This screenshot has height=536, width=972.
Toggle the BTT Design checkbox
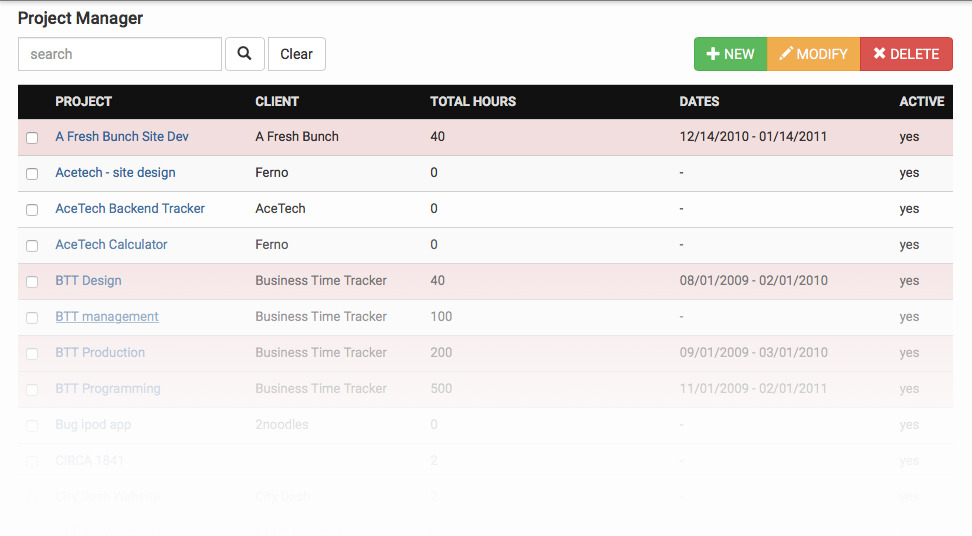[x=32, y=282]
